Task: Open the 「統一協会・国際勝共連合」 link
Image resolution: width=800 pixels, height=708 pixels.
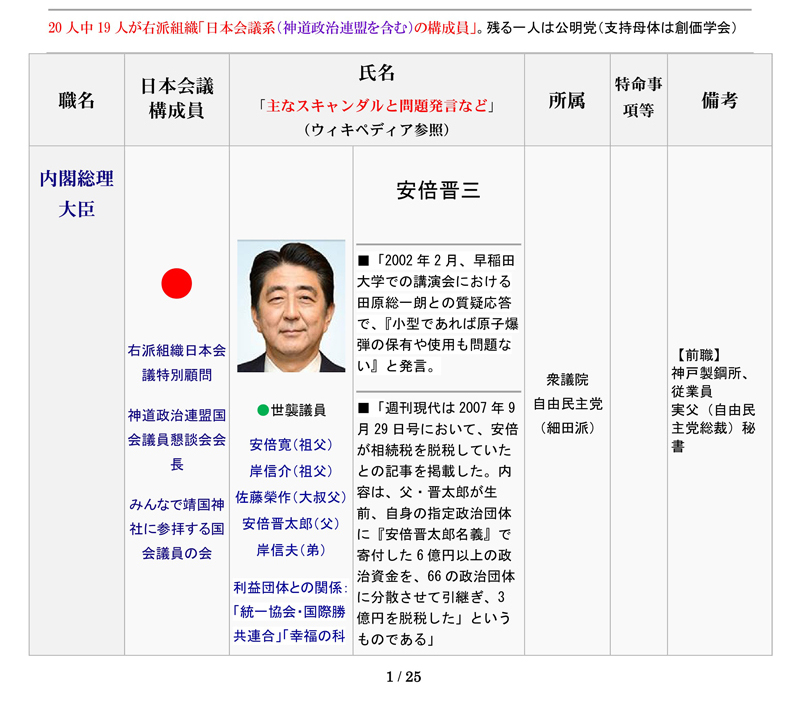Action: click(x=290, y=622)
